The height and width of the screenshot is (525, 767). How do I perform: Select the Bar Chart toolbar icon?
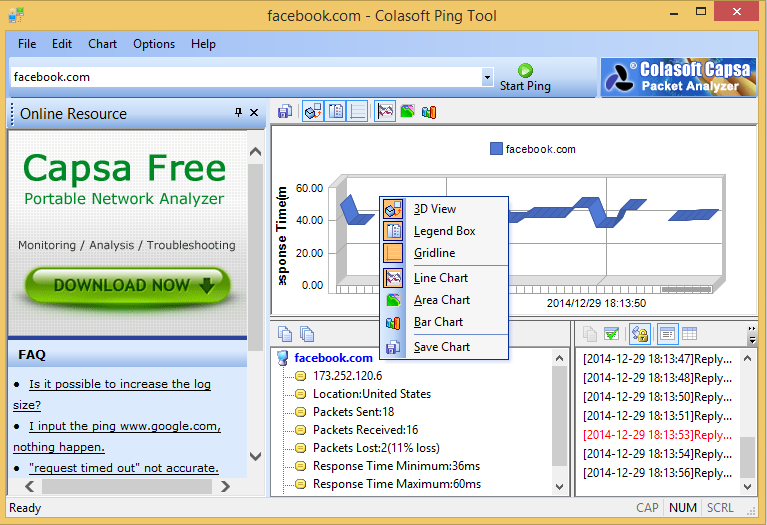click(x=429, y=112)
